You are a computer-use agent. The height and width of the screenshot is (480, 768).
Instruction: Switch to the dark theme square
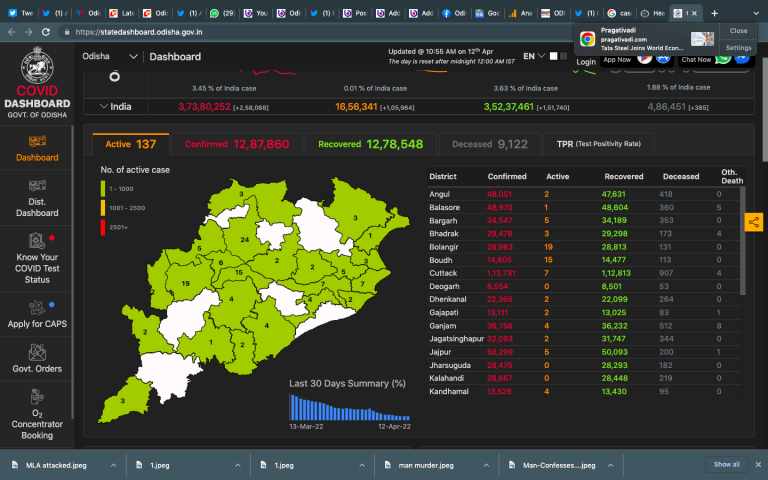pos(564,56)
